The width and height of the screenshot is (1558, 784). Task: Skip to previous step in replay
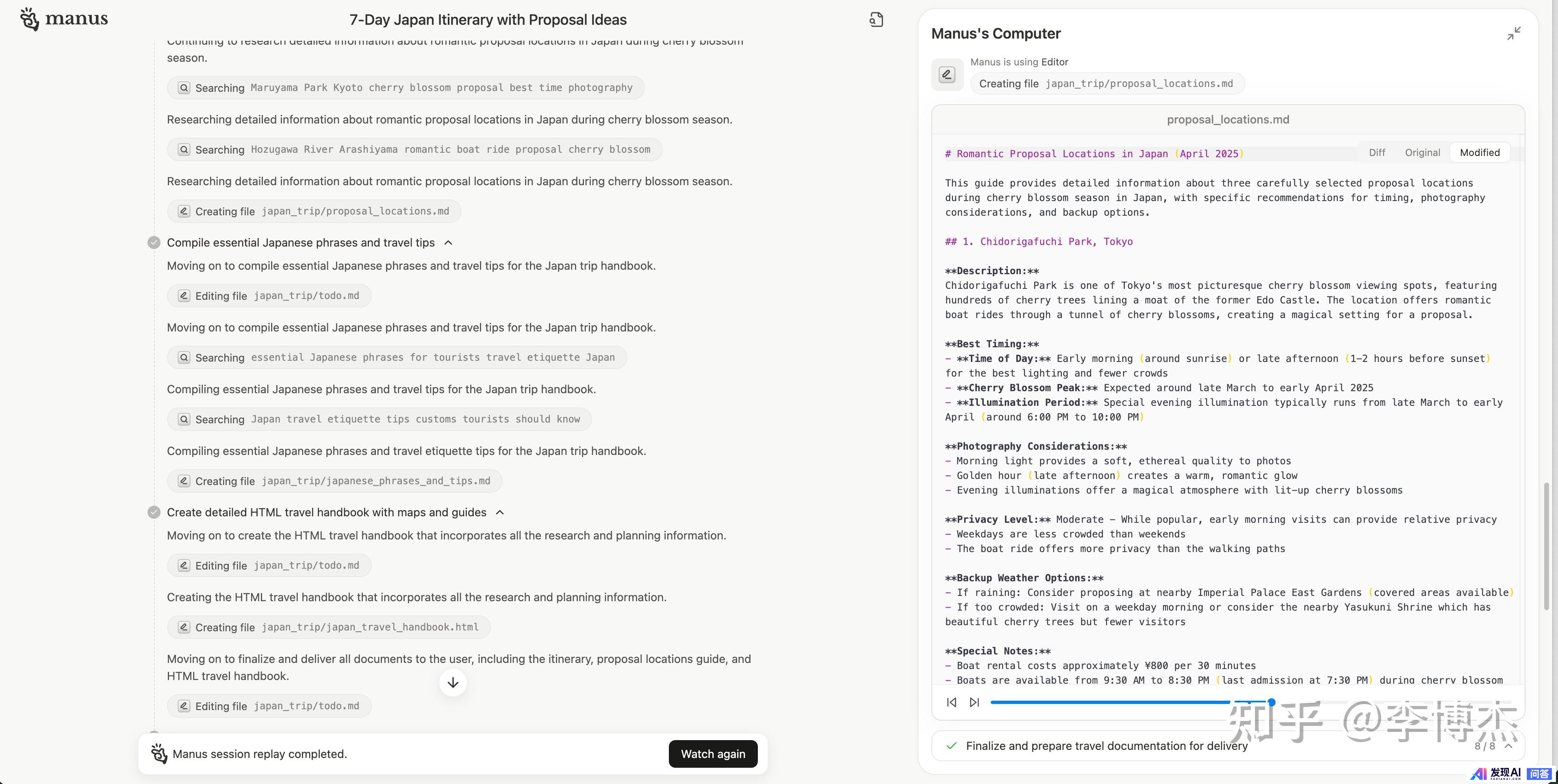pos(951,702)
